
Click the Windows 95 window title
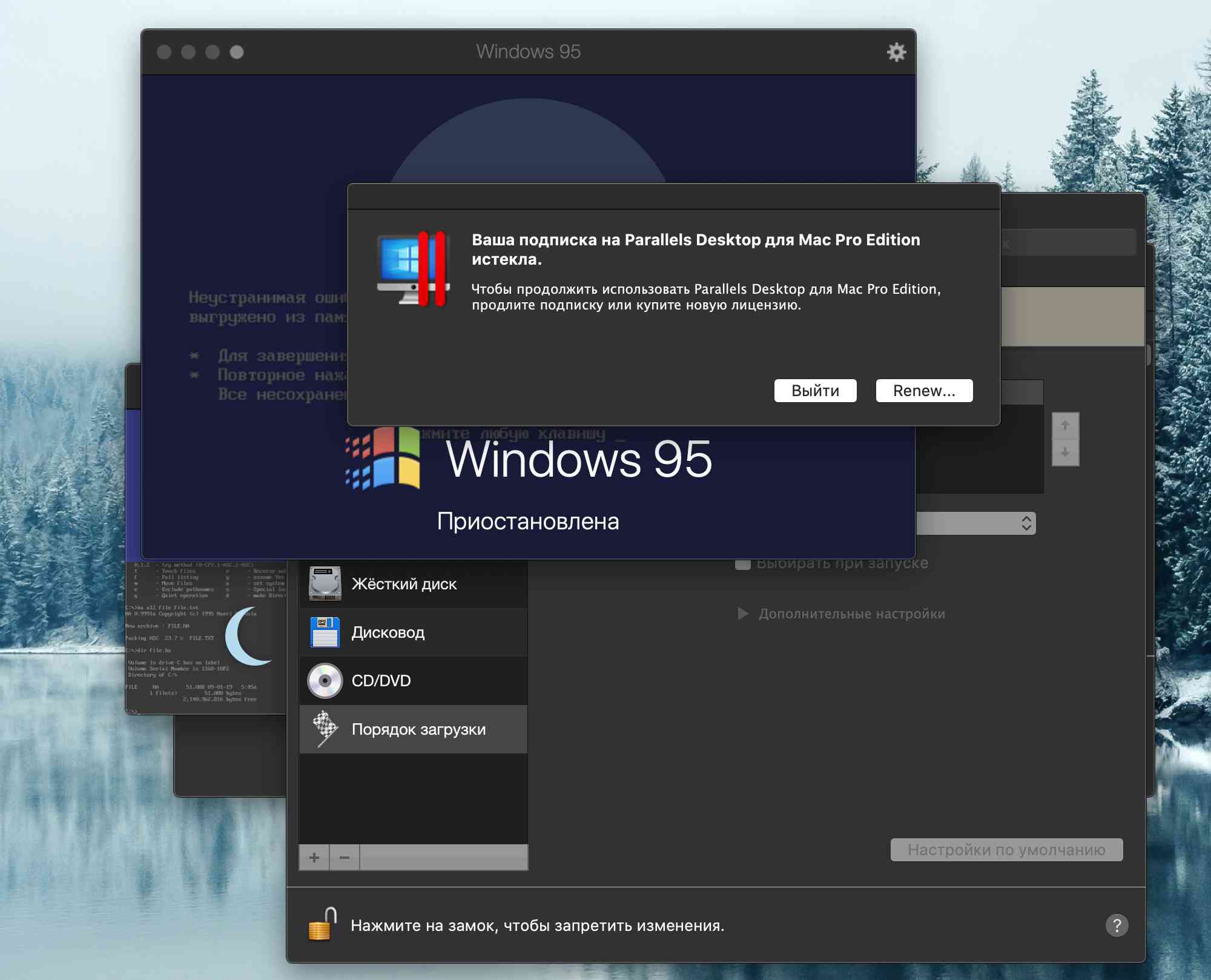point(528,51)
